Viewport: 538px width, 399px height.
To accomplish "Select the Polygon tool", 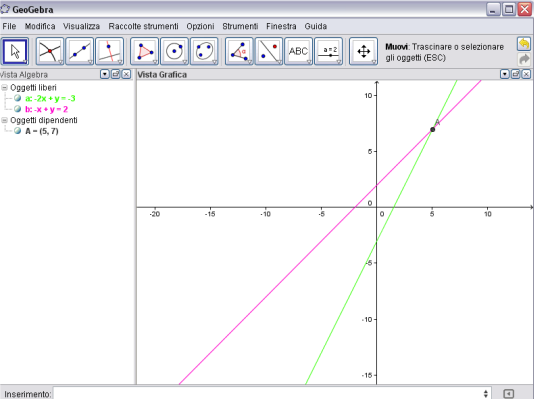I will (x=145, y=51).
